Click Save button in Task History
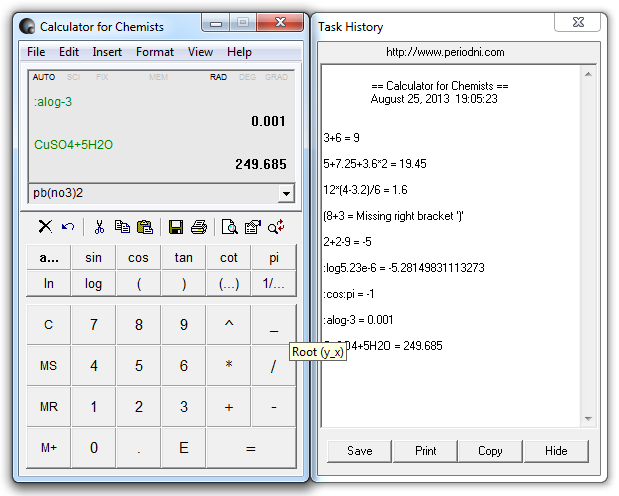The width and height of the screenshot is (619, 496). (360, 451)
